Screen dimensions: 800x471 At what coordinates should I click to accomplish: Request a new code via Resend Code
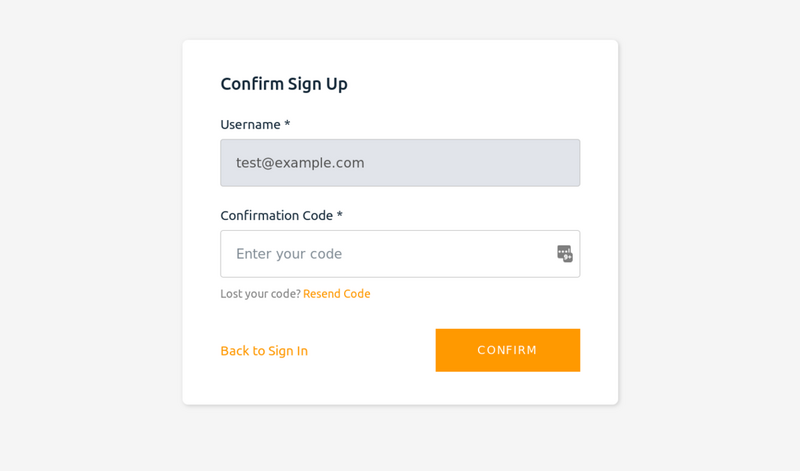[336, 294]
